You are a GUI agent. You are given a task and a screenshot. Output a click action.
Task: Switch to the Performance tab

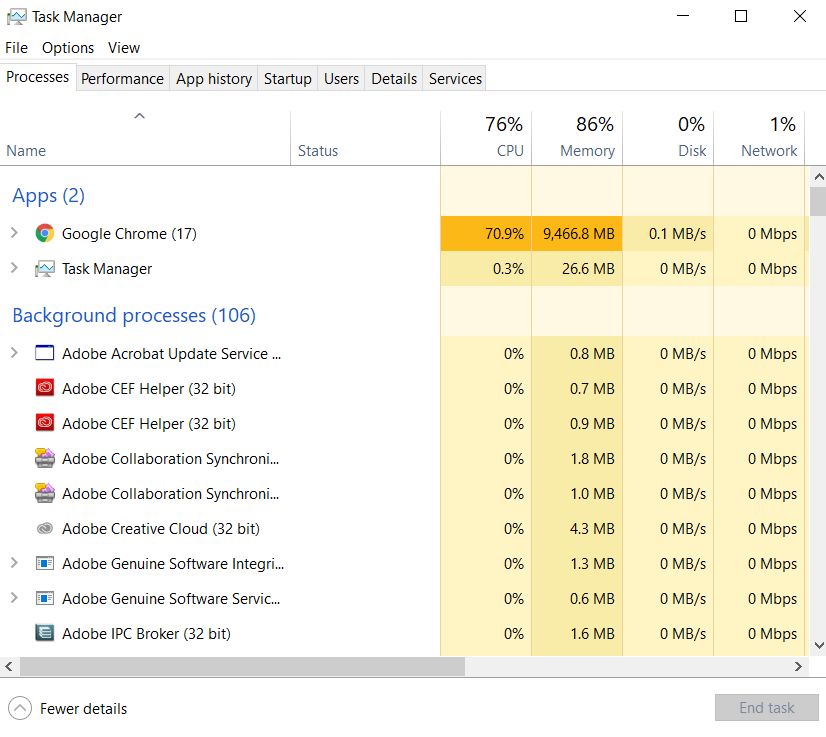pyautogui.click(x=122, y=79)
